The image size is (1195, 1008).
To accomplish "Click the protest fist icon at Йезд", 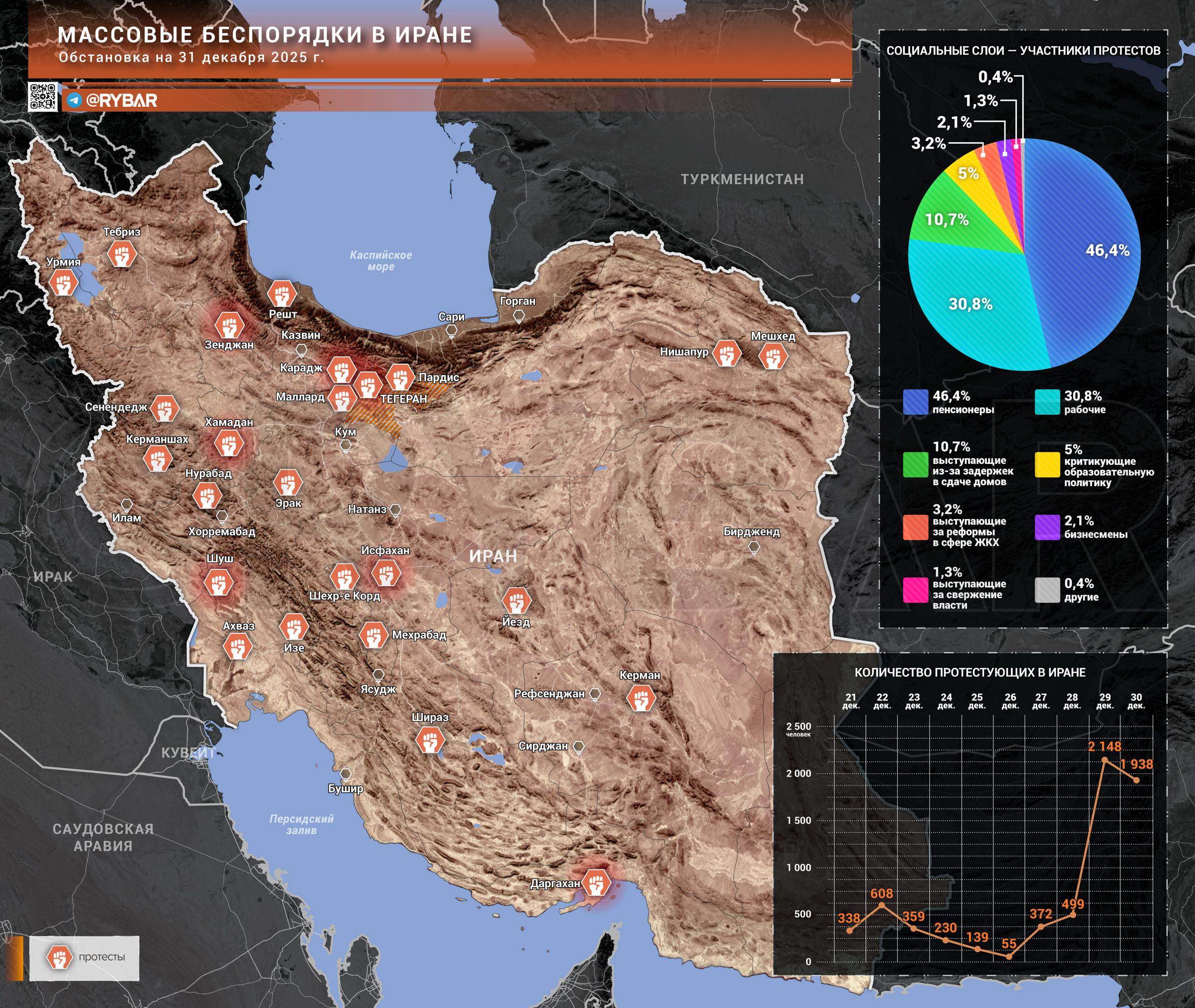I will (516, 601).
